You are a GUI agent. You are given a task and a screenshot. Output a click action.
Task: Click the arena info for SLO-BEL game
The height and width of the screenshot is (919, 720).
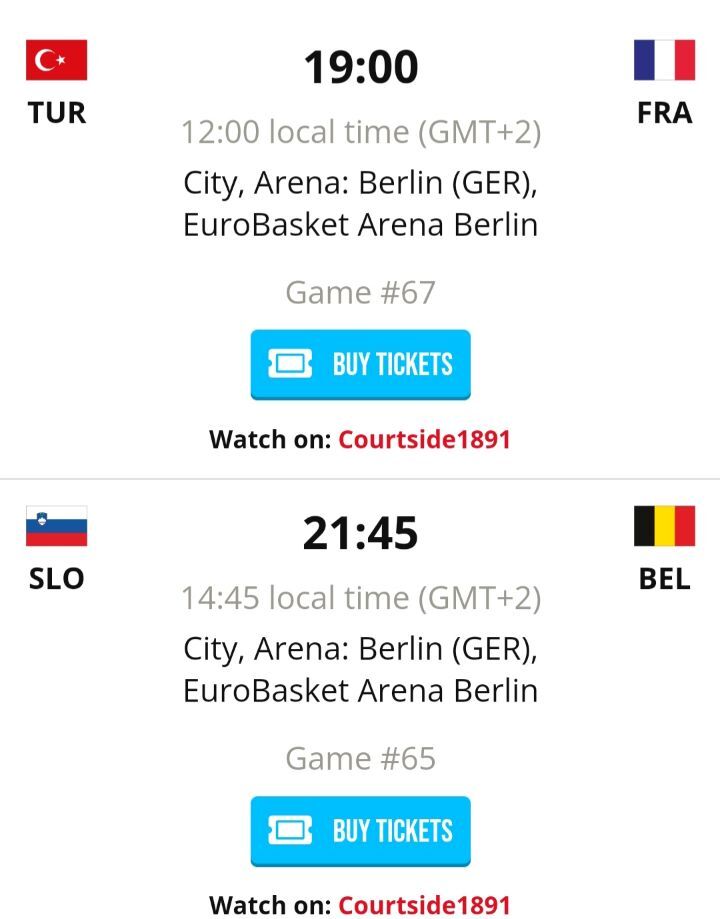click(x=360, y=670)
